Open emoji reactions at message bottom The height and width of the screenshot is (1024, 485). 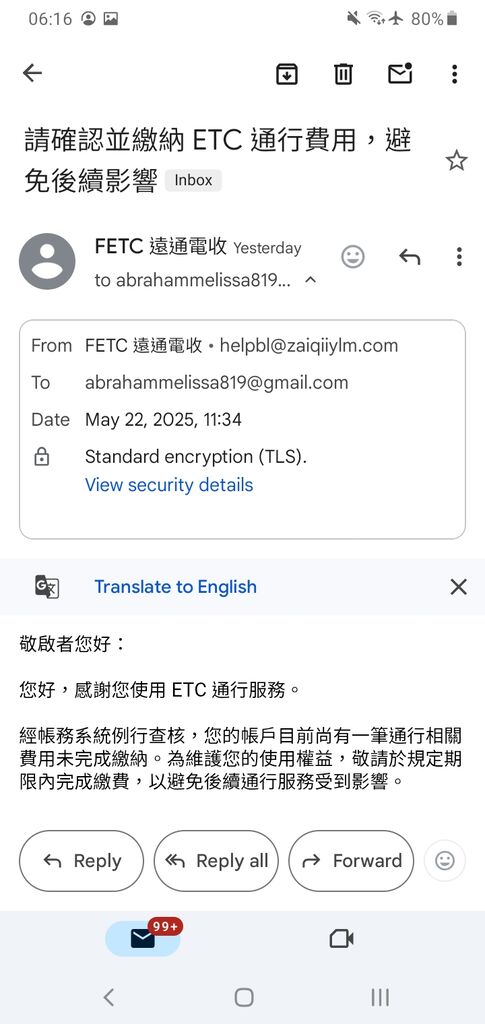[x=445, y=861]
